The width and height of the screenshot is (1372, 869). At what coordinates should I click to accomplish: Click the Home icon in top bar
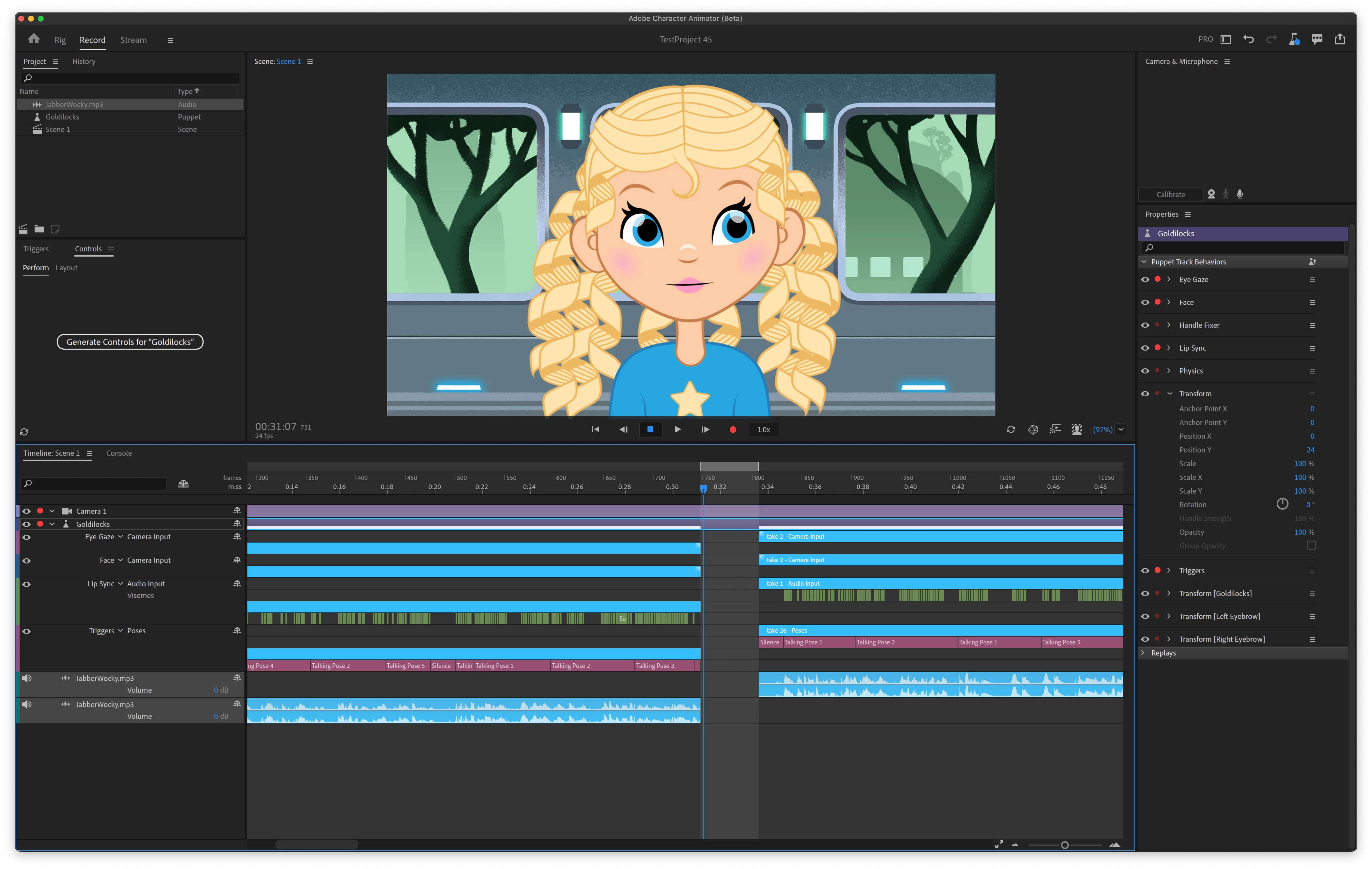coord(34,39)
